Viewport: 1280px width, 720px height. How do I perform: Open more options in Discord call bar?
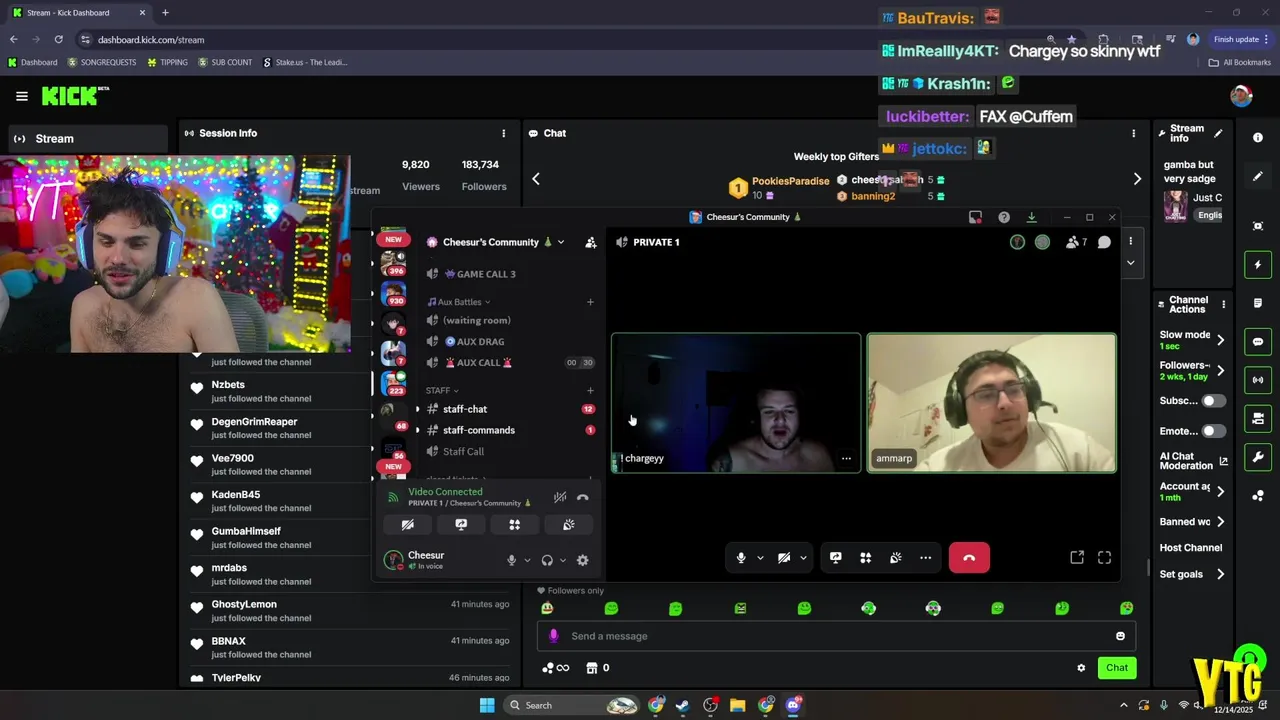tap(926, 558)
